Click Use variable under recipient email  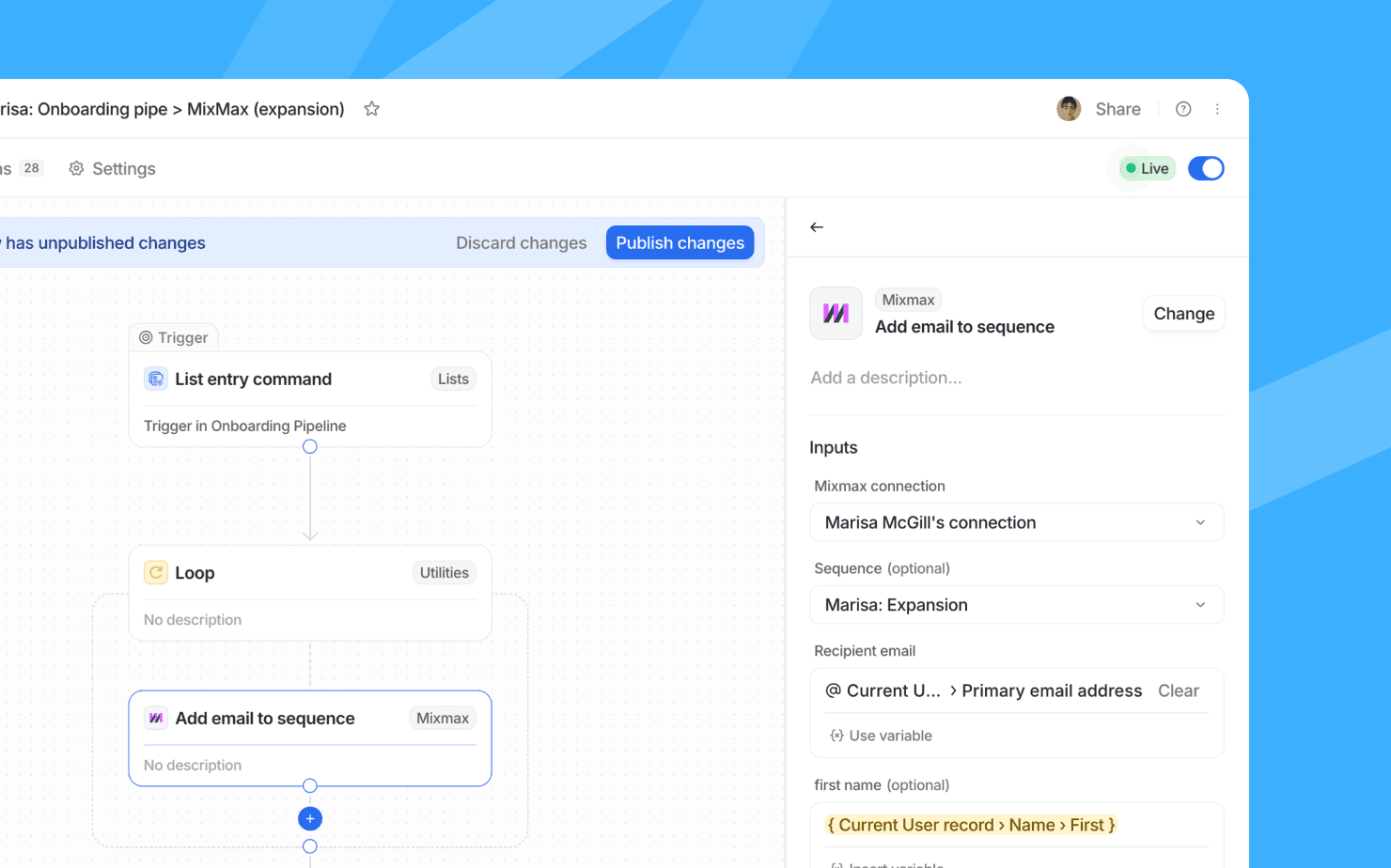[882, 736]
